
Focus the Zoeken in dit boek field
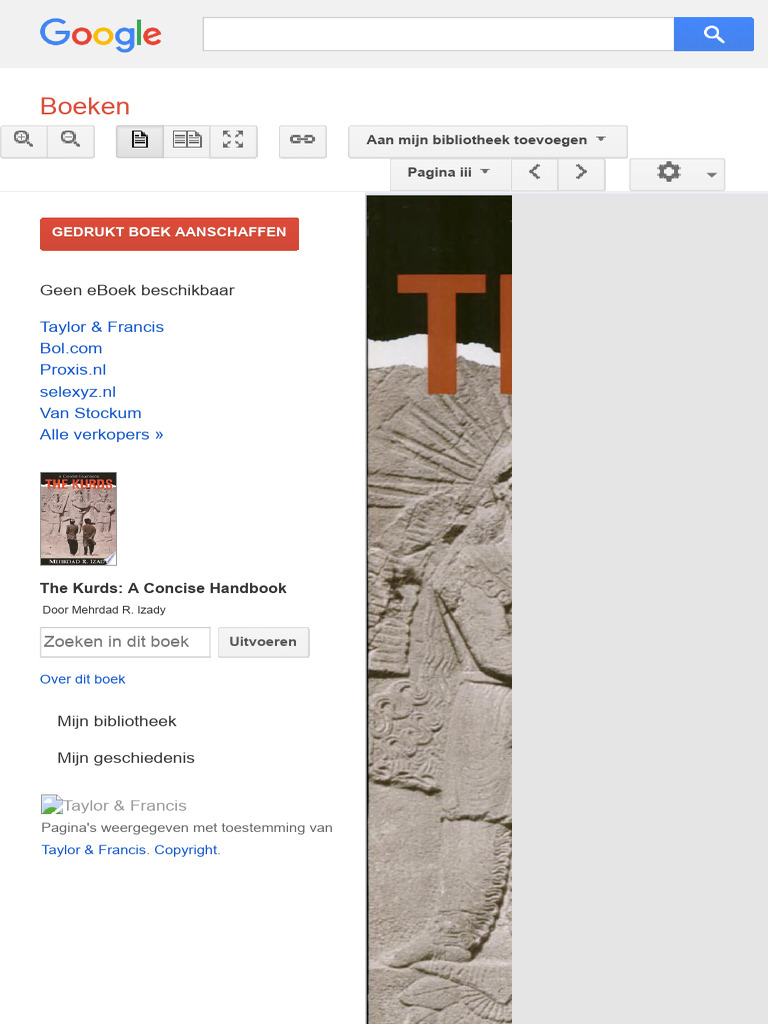coord(125,642)
